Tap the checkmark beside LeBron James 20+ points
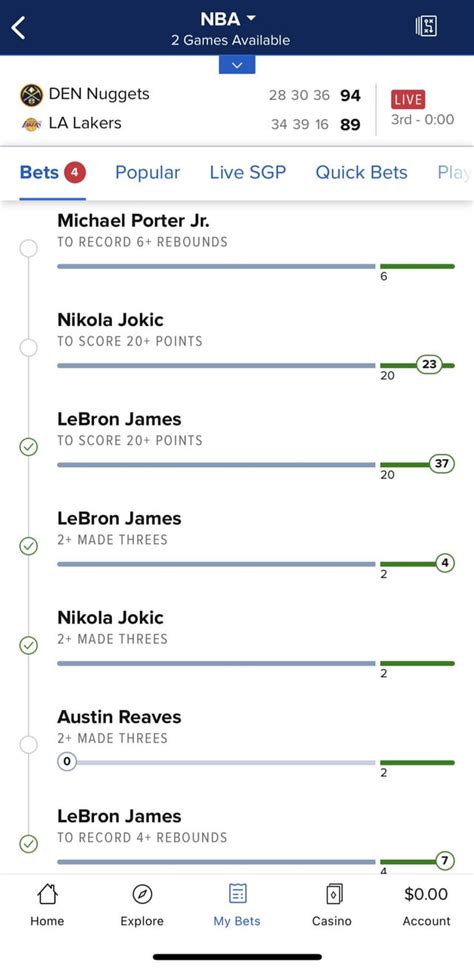Image resolution: width=474 pixels, height=970 pixels. 28,447
